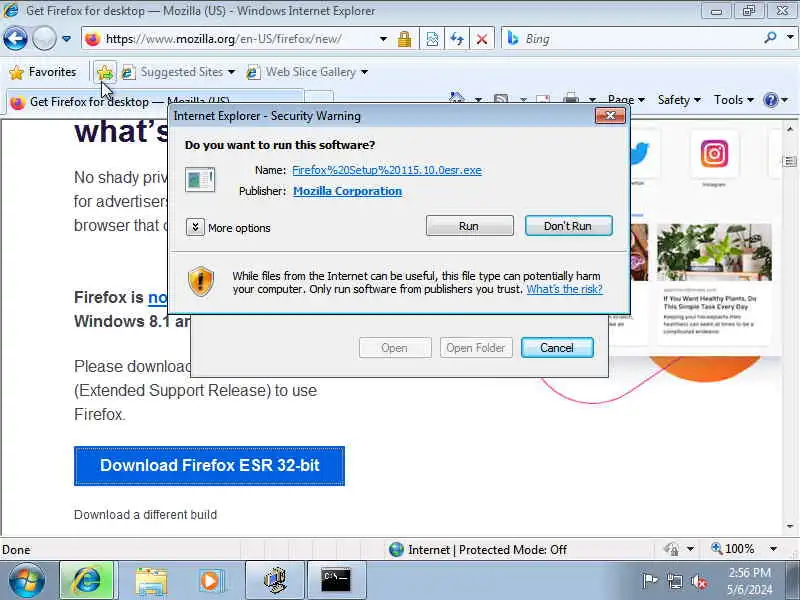
Task: Open Windows Media Player from the taskbar
Action: [x=210, y=581]
